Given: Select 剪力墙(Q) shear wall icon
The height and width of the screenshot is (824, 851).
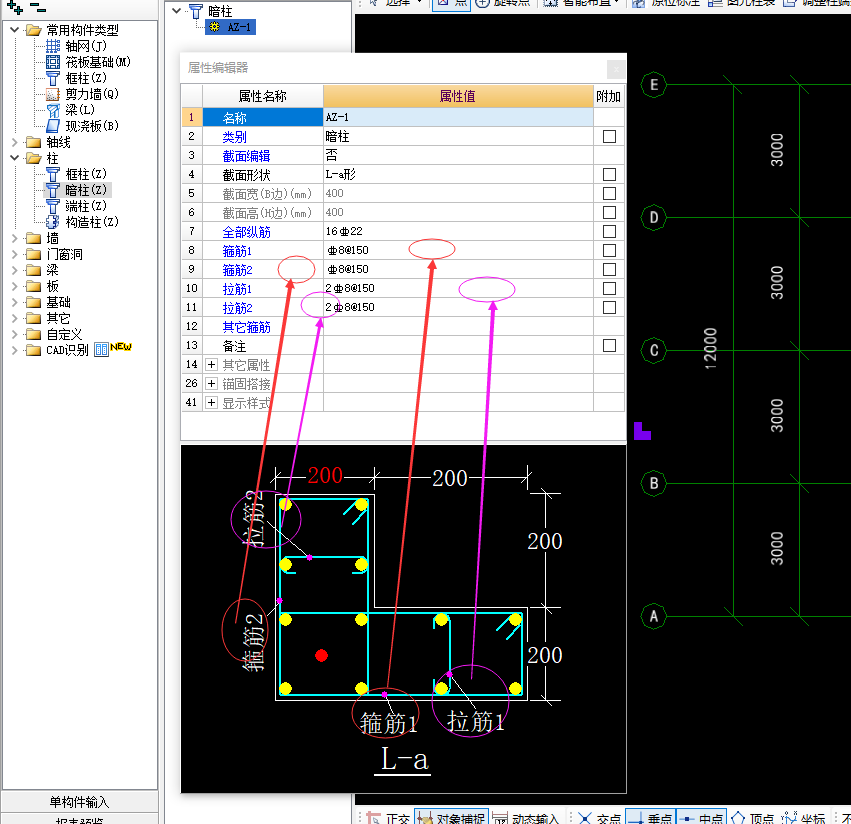Looking at the screenshot, I should tap(53, 94).
